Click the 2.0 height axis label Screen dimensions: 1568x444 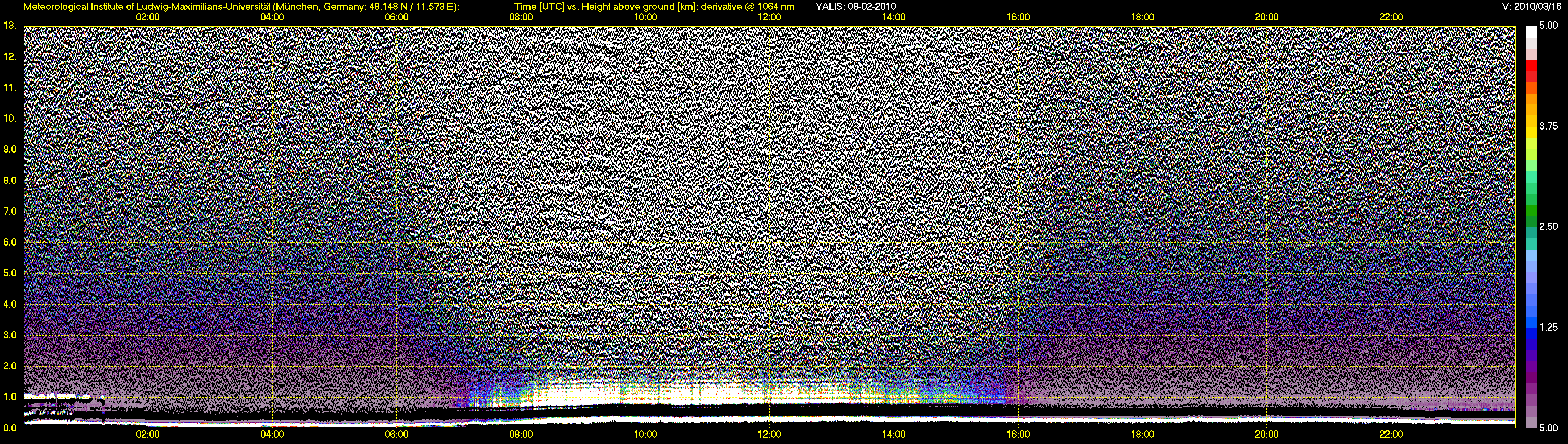pos(10,366)
